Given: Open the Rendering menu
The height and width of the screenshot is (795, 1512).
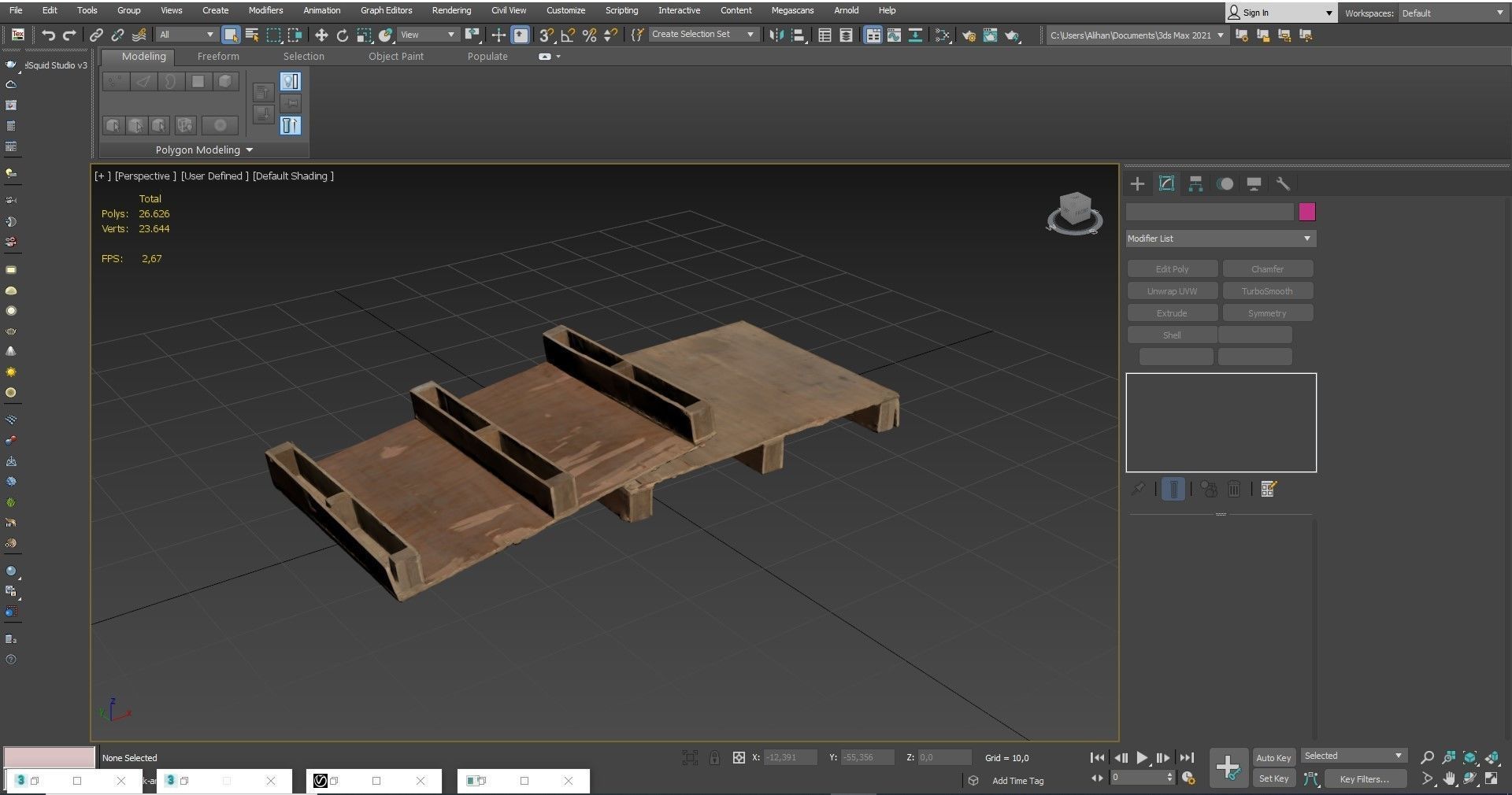Looking at the screenshot, I should [x=451, y=10].
